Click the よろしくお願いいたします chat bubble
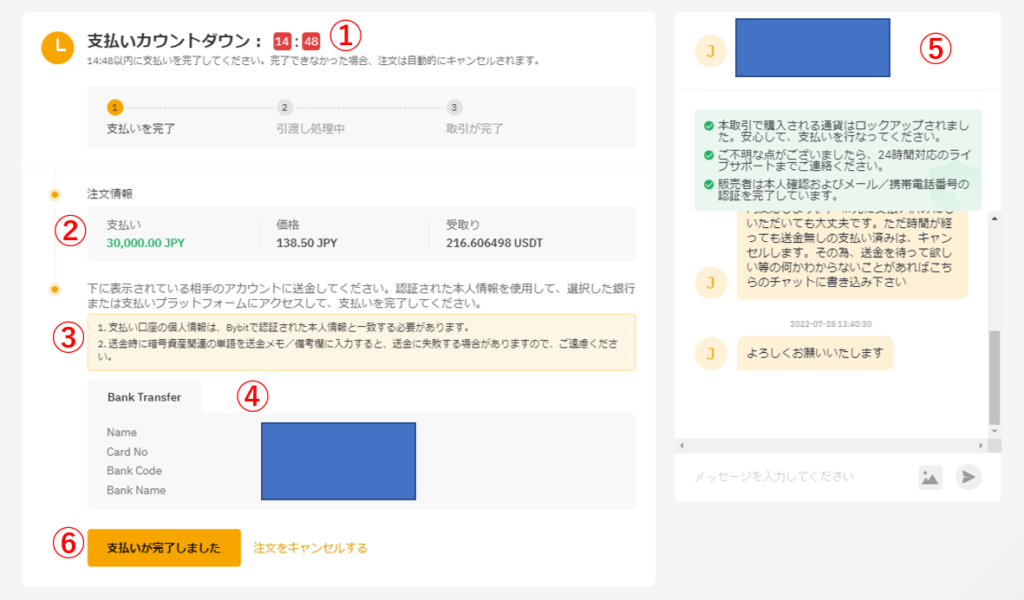The image size is (1024, 600). coord(815,352)
